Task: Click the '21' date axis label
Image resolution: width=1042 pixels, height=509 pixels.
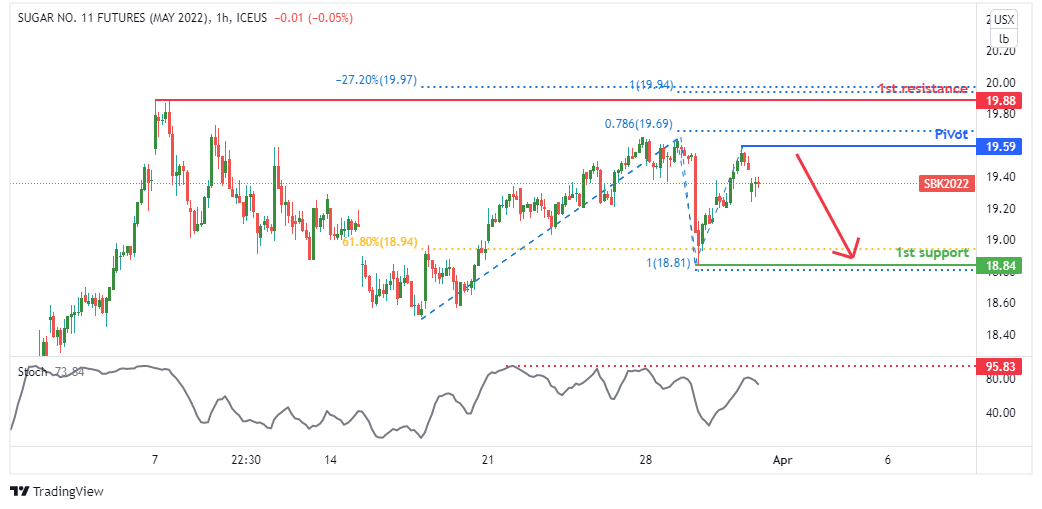Action: [x=488, y=460]
